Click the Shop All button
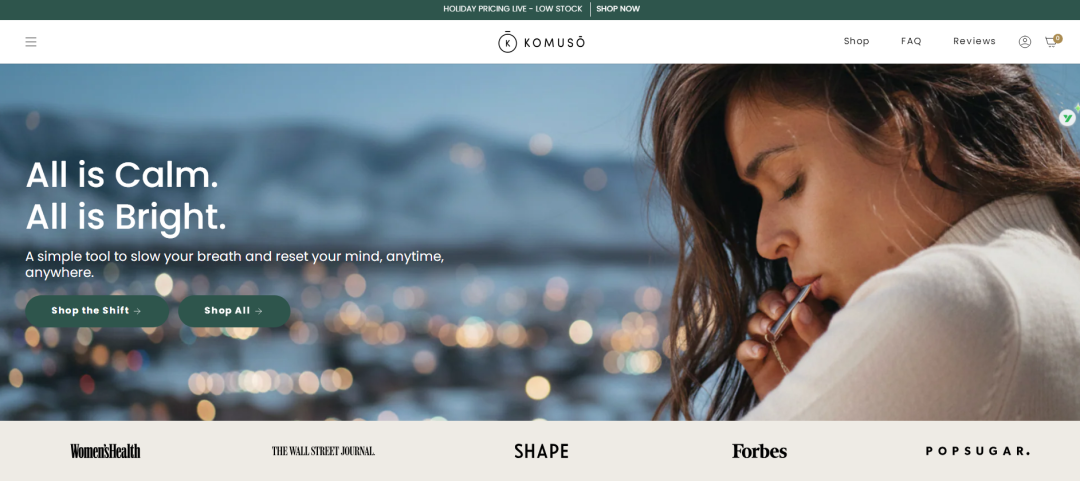The height and width of the screenshot is (481, 1080). tap(234, 311)
